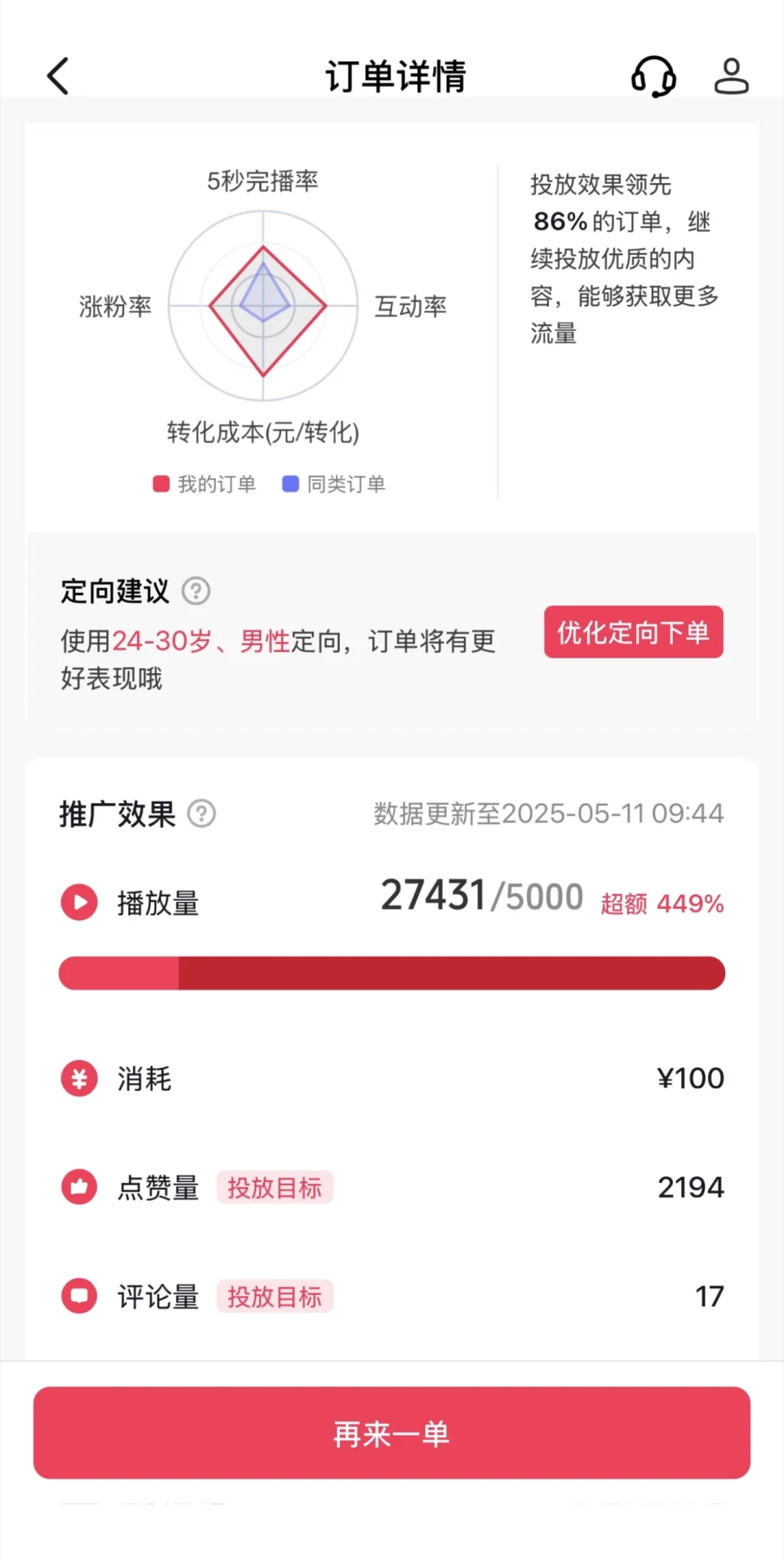The height and width of the screenshot is (1558, 784).
Task: Tap the 消耗 yen icon
Action: pyautogui.click(x=79, y=1078)
